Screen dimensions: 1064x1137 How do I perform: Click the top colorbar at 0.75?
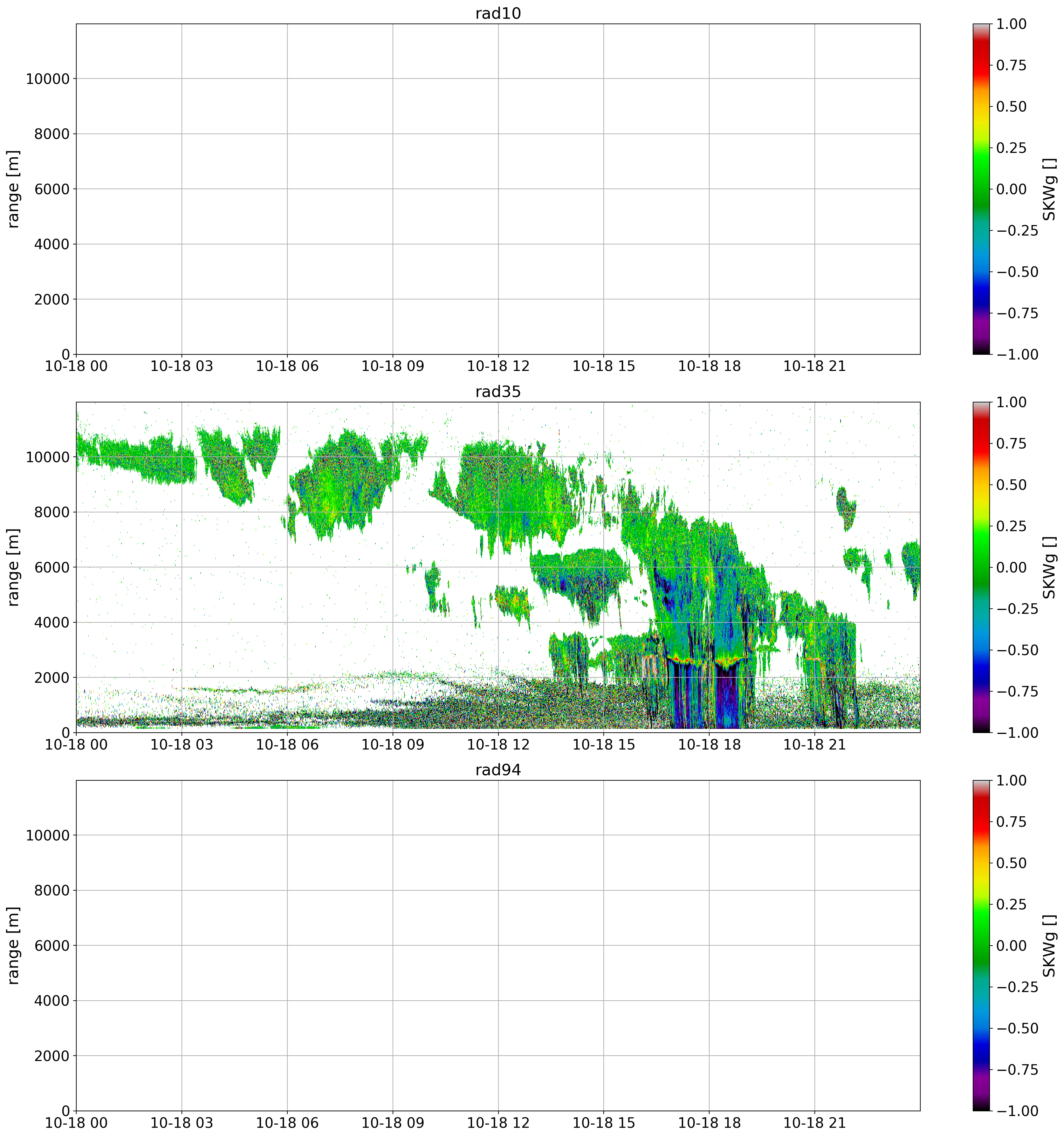pos(980,65)
